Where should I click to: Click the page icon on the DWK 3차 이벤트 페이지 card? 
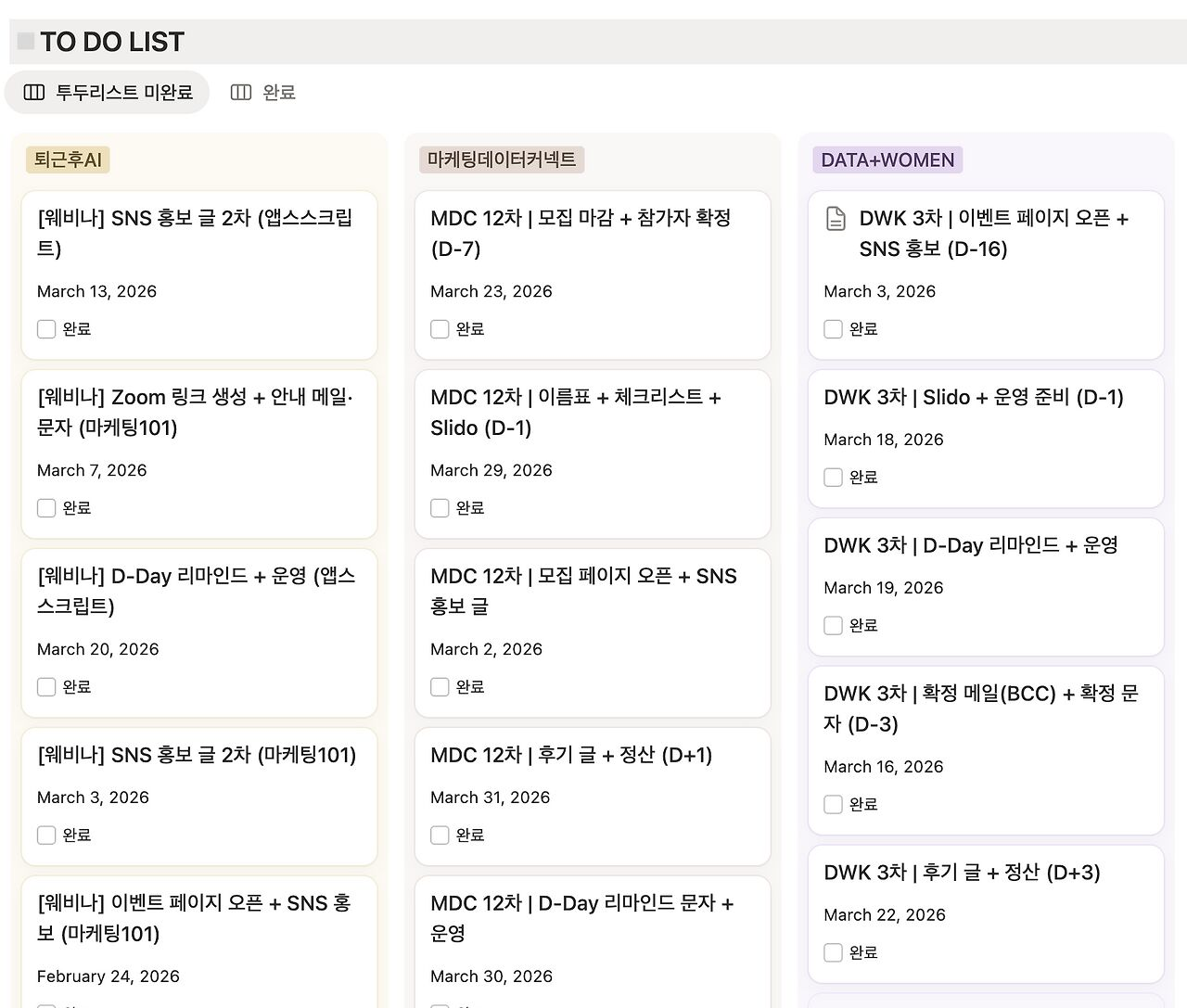pyautogui.click(x=836, y=219)
